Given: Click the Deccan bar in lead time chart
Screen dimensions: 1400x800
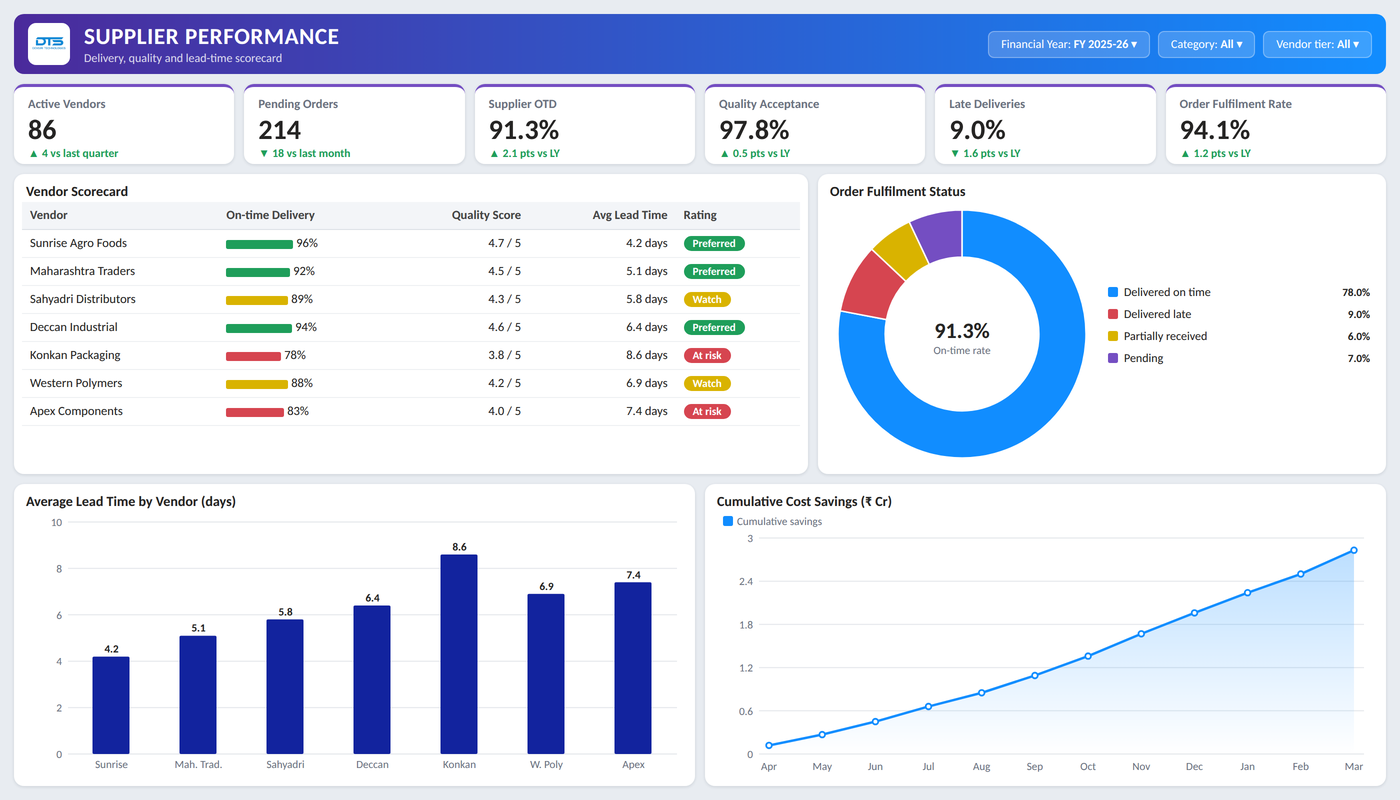Looking at the screenshot, I should 372,680.
